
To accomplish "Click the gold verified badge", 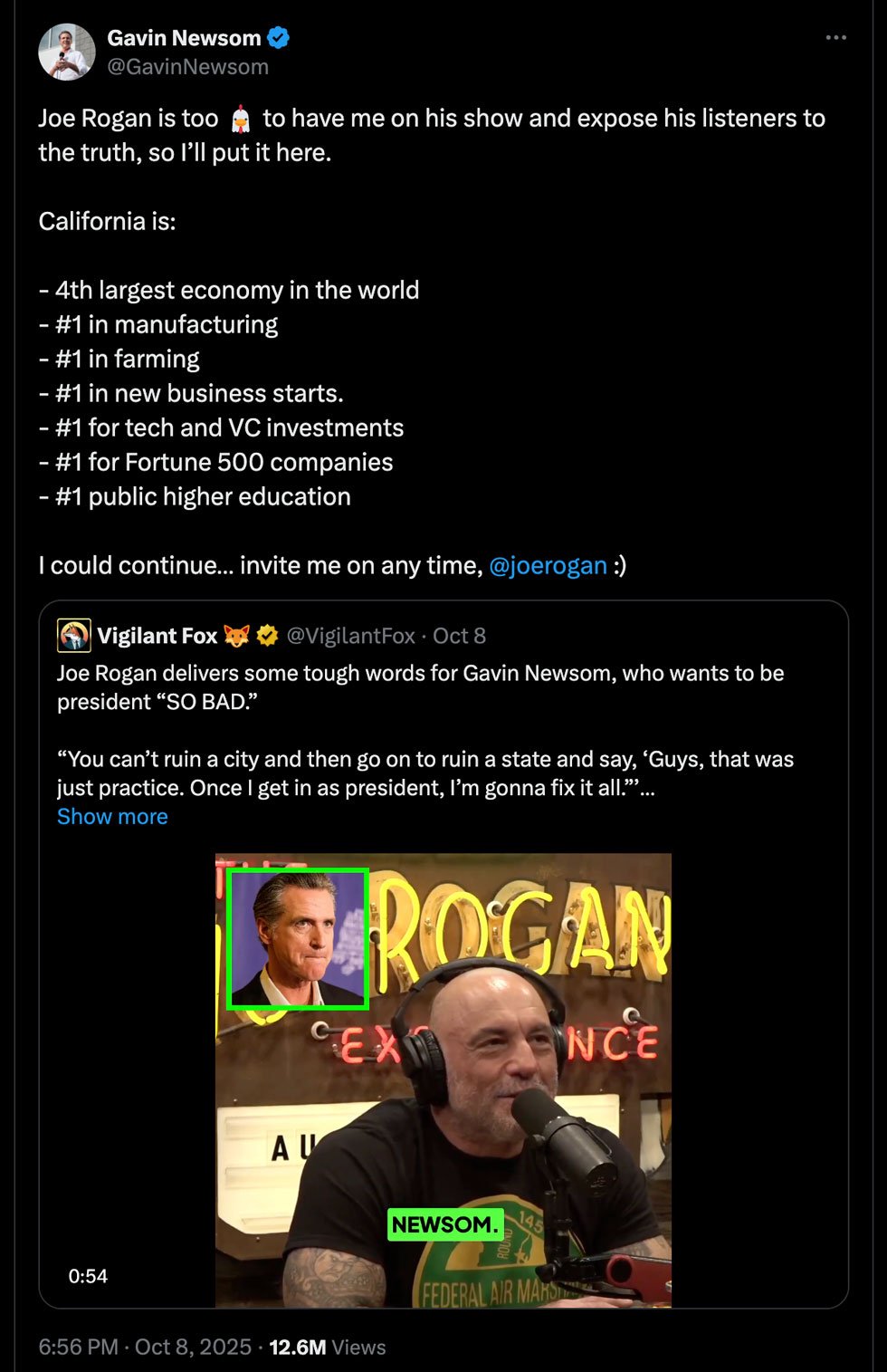I will click(267, 636).
